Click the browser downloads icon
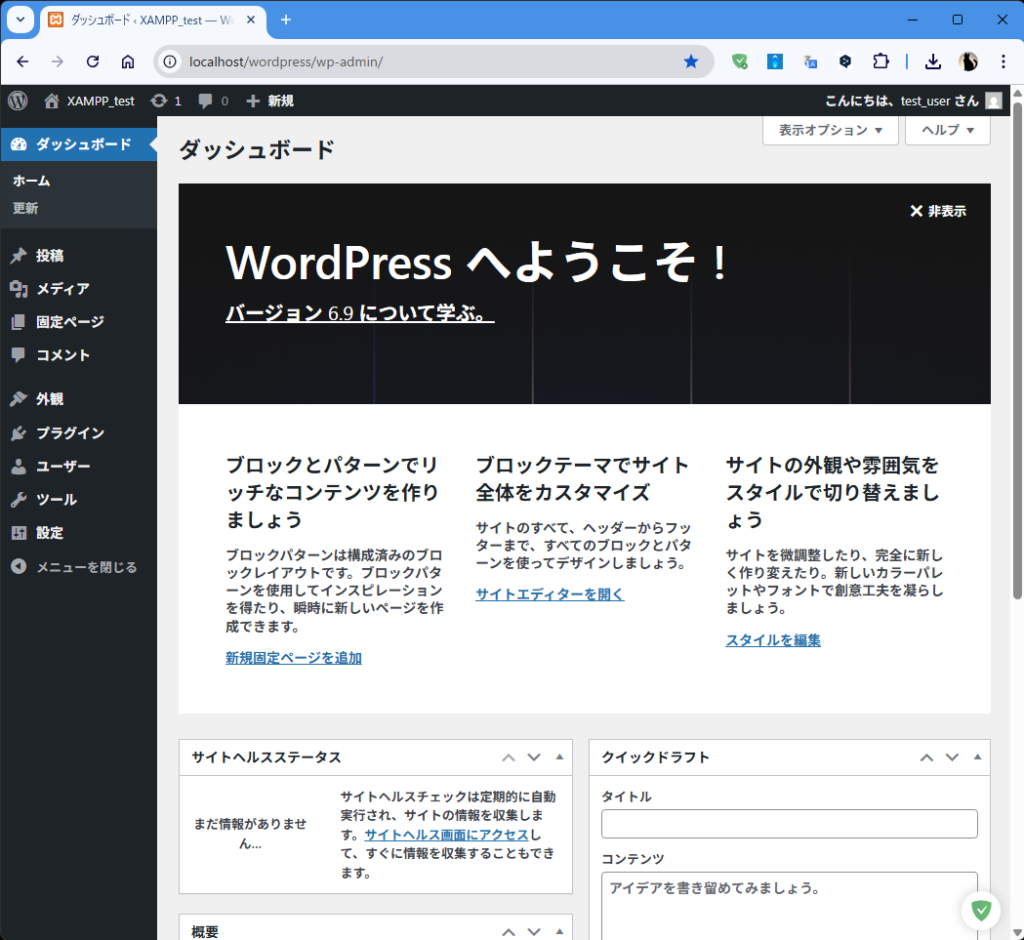The width and height of the screenshot is (1024, 940). tap(932, 62)
